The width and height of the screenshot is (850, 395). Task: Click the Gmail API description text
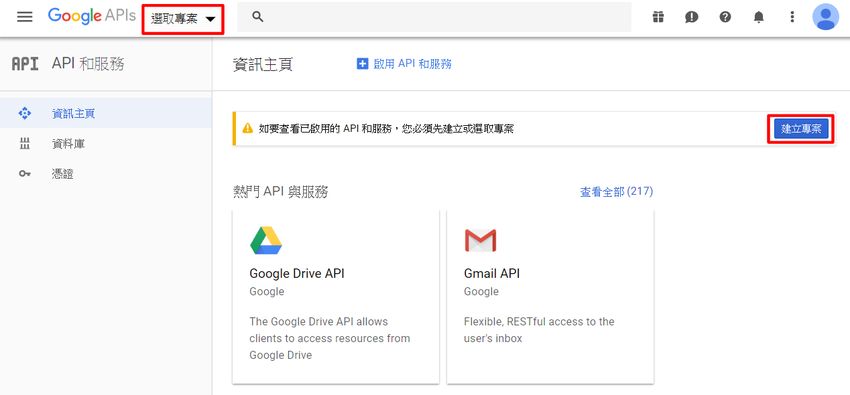[539, 330]
